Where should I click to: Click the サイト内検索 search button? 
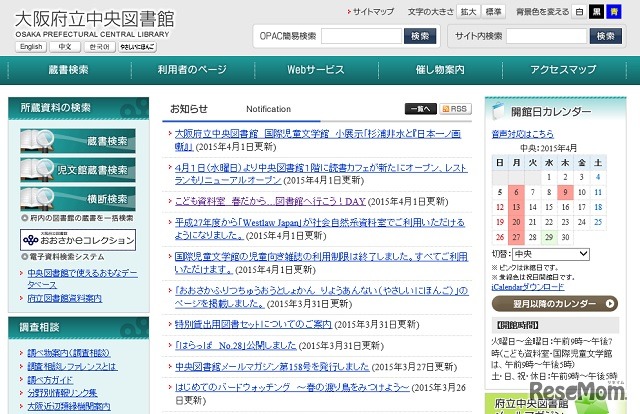point(606,36)
